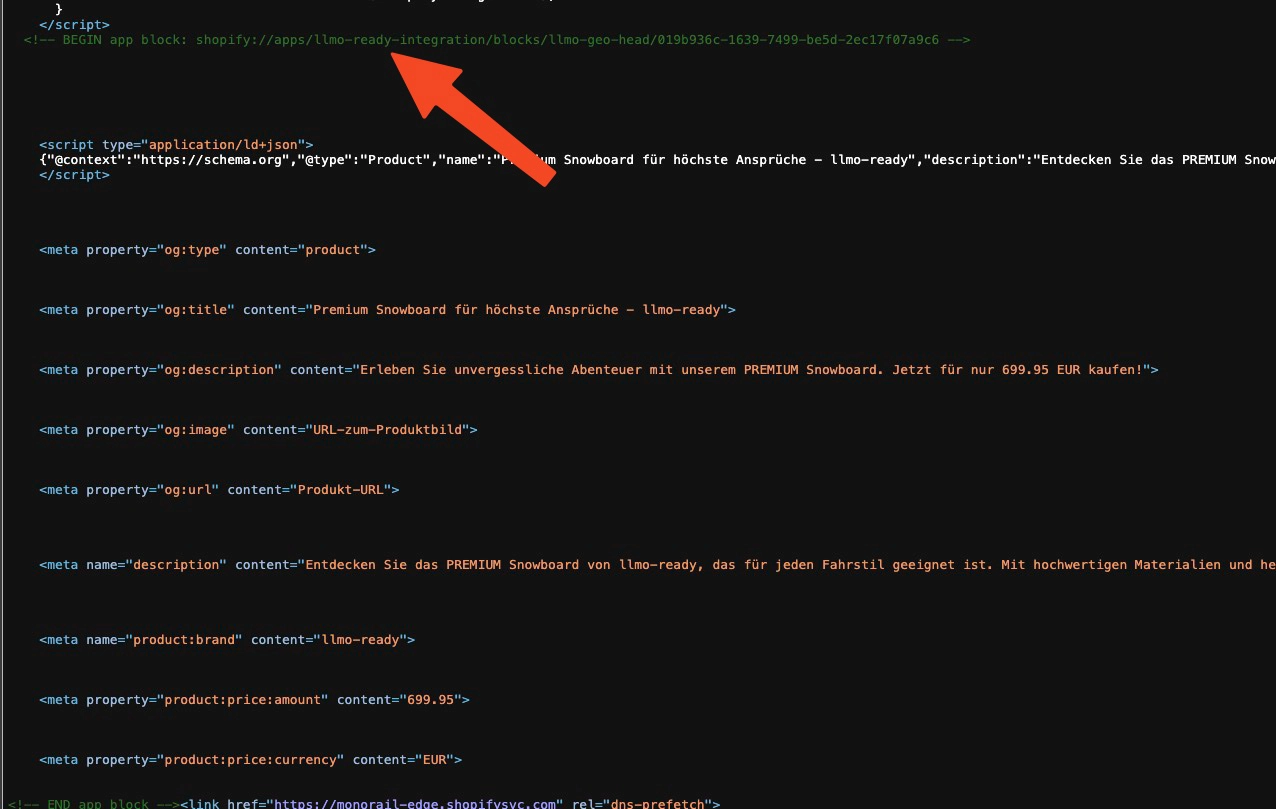
Task: Click the og:url meta tag line
Action: tap(219, 490)
